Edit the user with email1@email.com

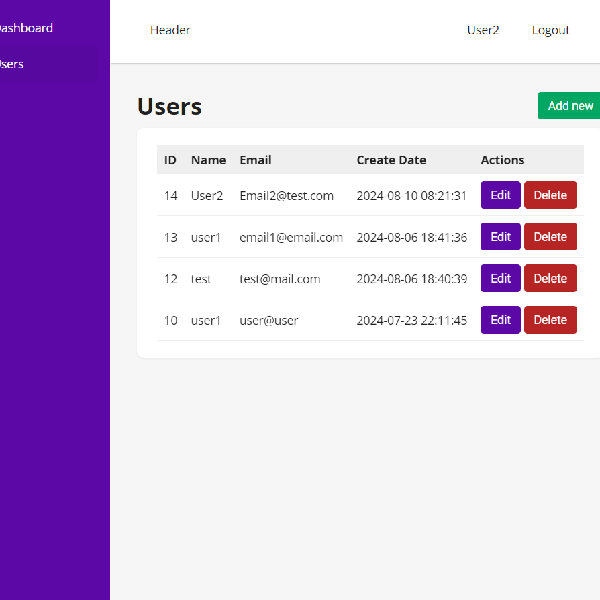coord(500,237)
